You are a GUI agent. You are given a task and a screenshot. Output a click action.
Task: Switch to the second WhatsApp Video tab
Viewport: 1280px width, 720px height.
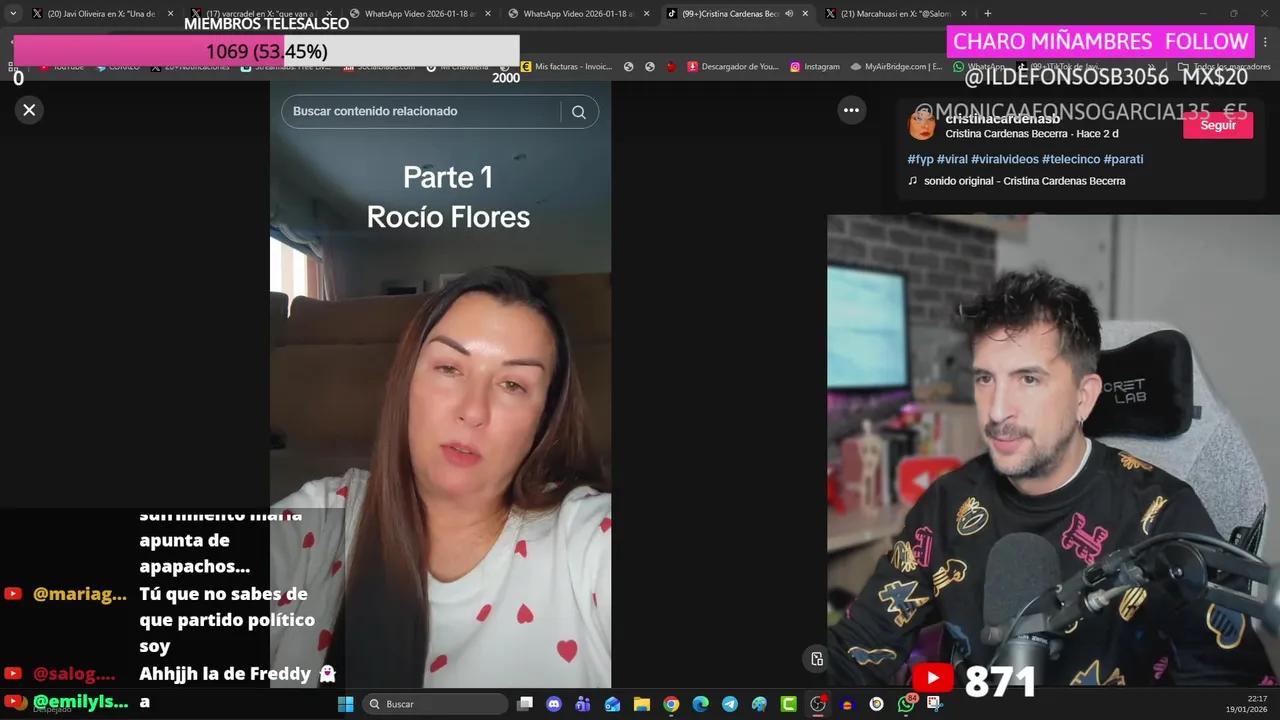[x=578, y=14]
